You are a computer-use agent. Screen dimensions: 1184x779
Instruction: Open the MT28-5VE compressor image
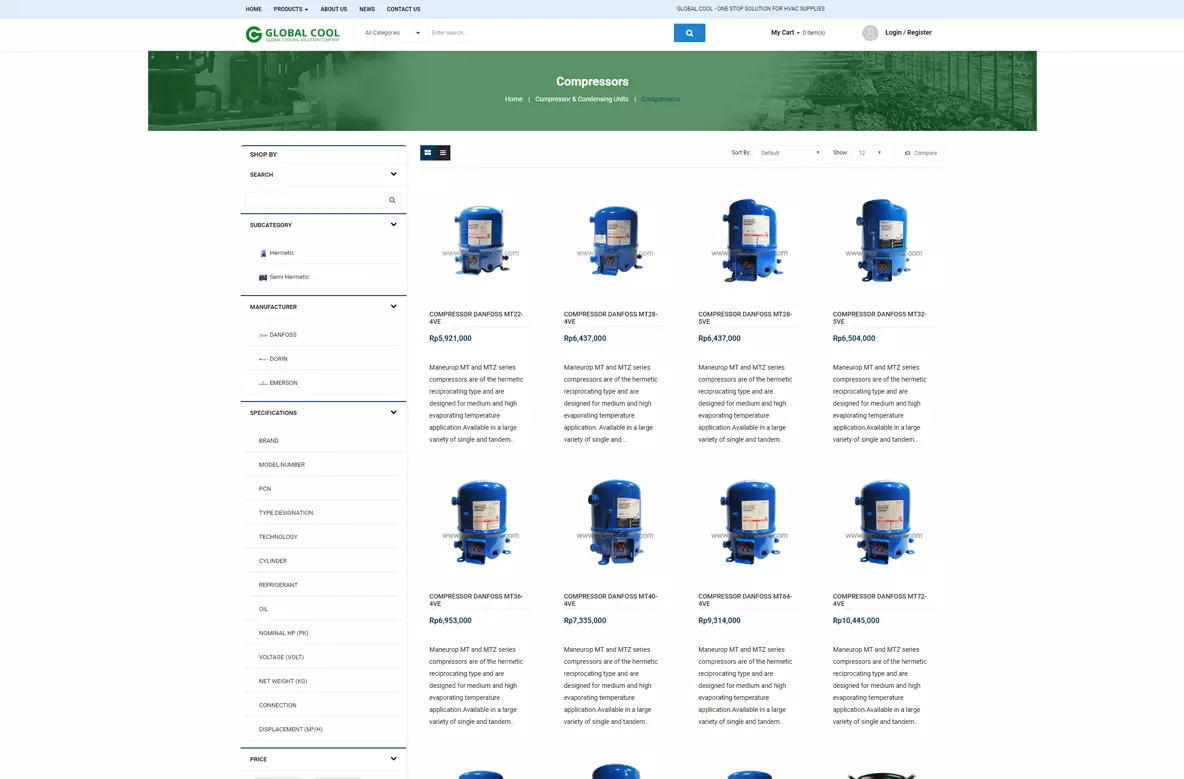[x=748, y=239]
